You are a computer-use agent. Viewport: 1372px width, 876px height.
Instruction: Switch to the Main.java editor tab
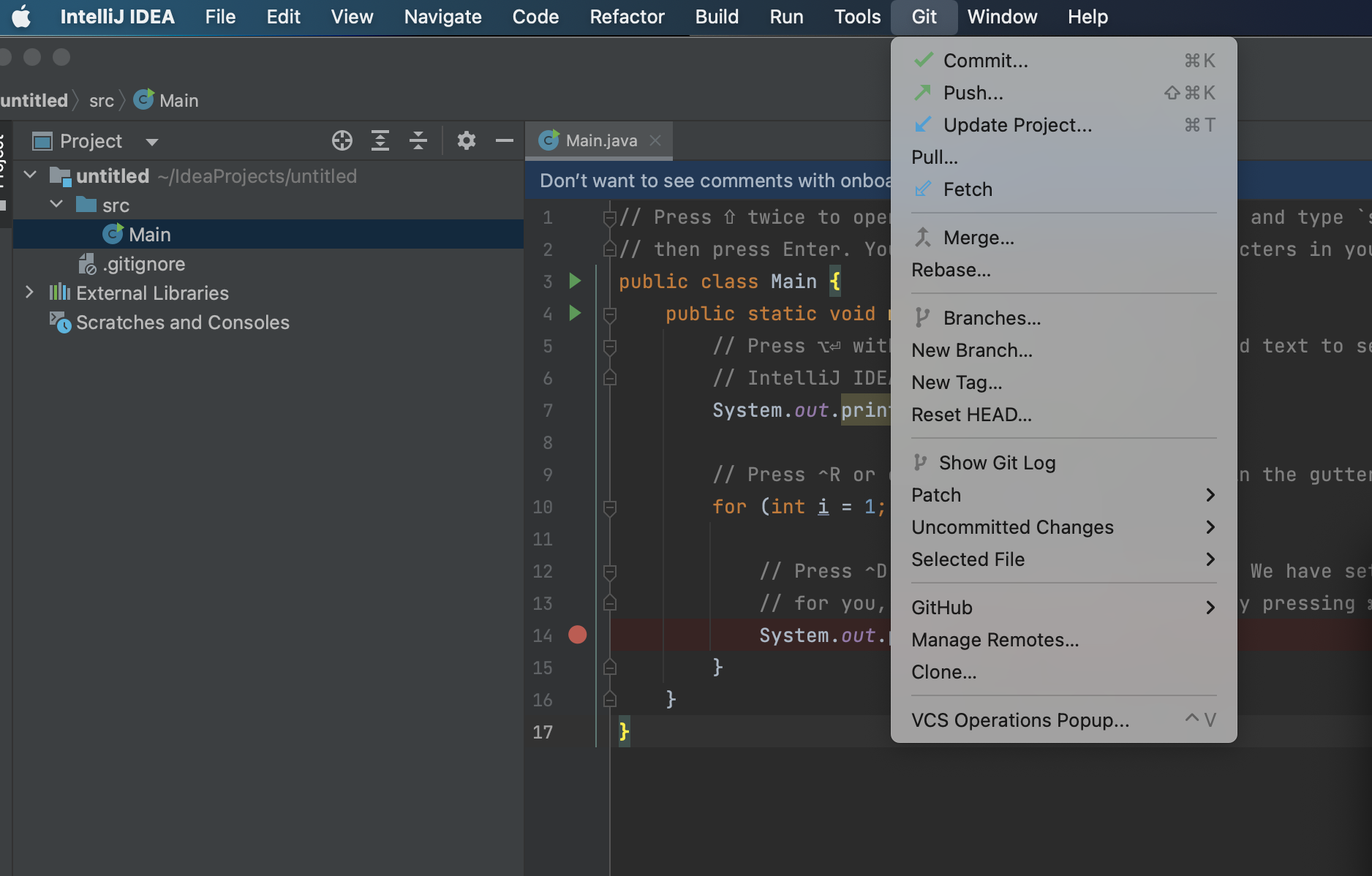pos(599,140)
